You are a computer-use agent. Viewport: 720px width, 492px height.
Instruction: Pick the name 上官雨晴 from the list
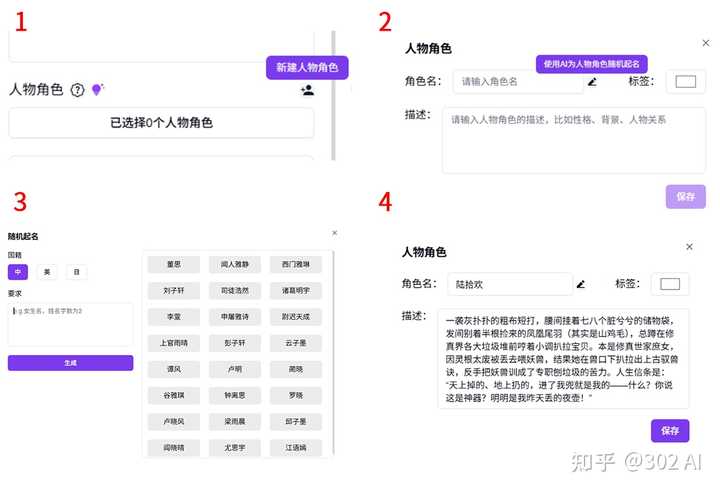(172, 343)
